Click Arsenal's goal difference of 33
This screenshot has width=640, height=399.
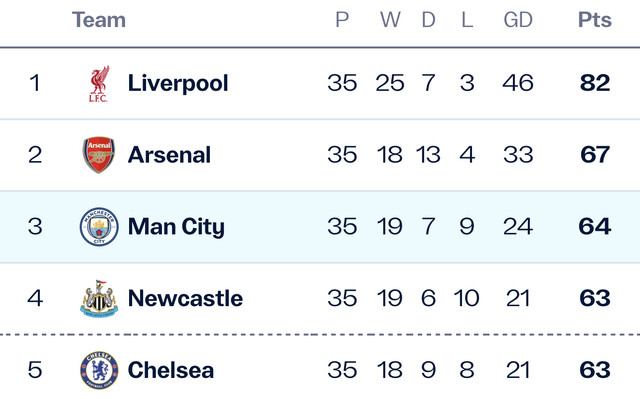pyautogui.click(x=518, y=155)
